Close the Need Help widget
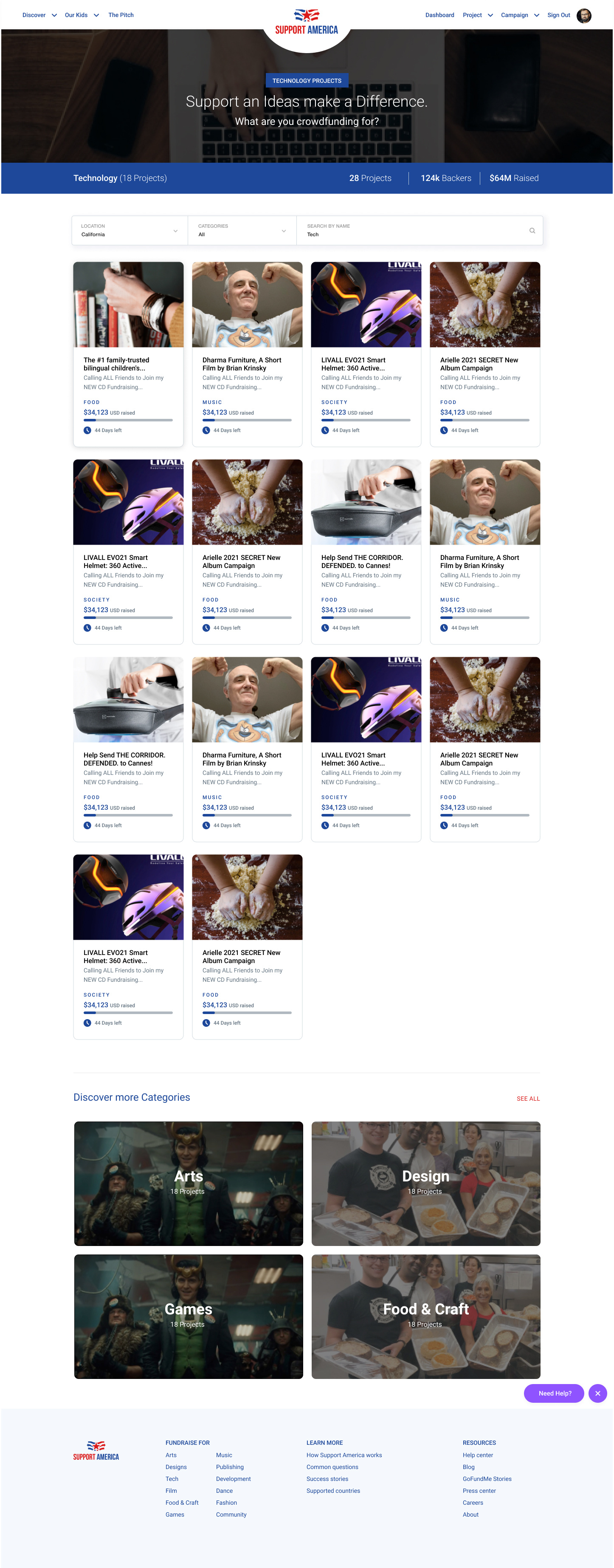The width and height of the screenshot is (614, 1568). click(x=597, y=1393)
